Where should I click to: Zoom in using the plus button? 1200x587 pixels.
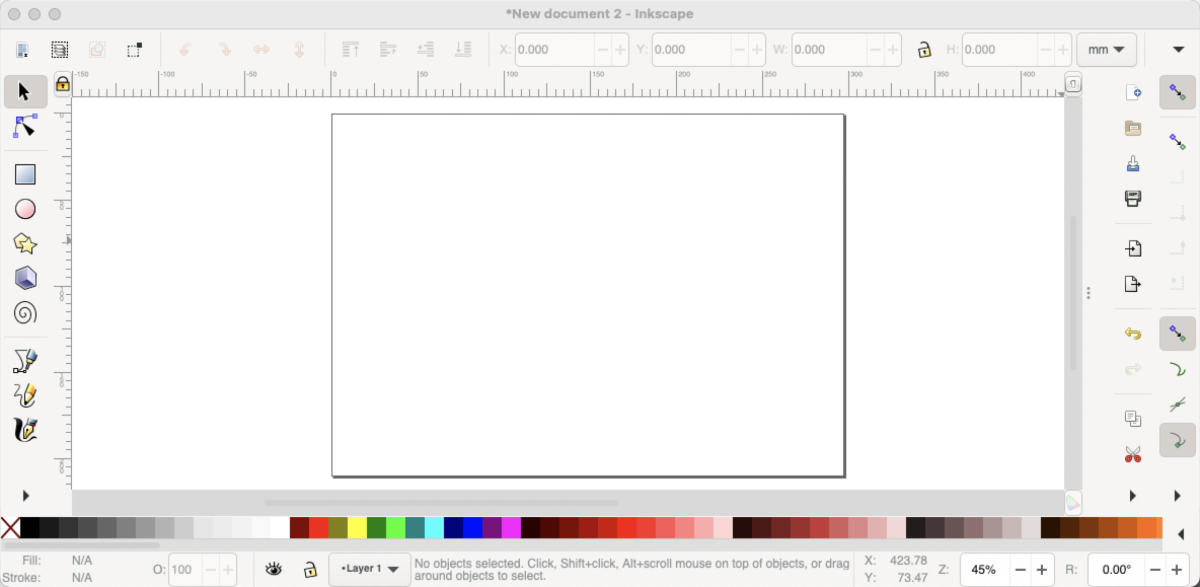pos(1041,569)
